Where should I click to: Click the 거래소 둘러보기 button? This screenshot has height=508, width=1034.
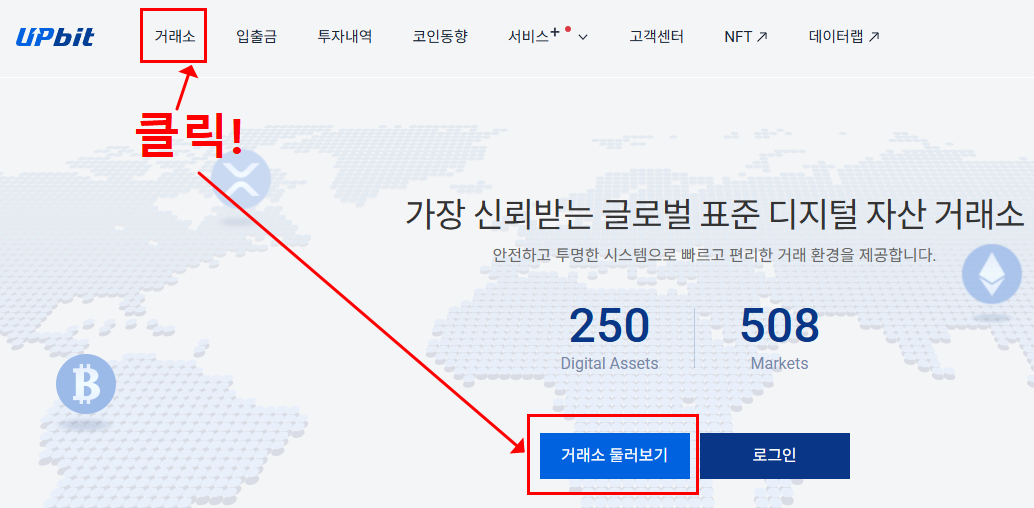[x=615, y=456]
